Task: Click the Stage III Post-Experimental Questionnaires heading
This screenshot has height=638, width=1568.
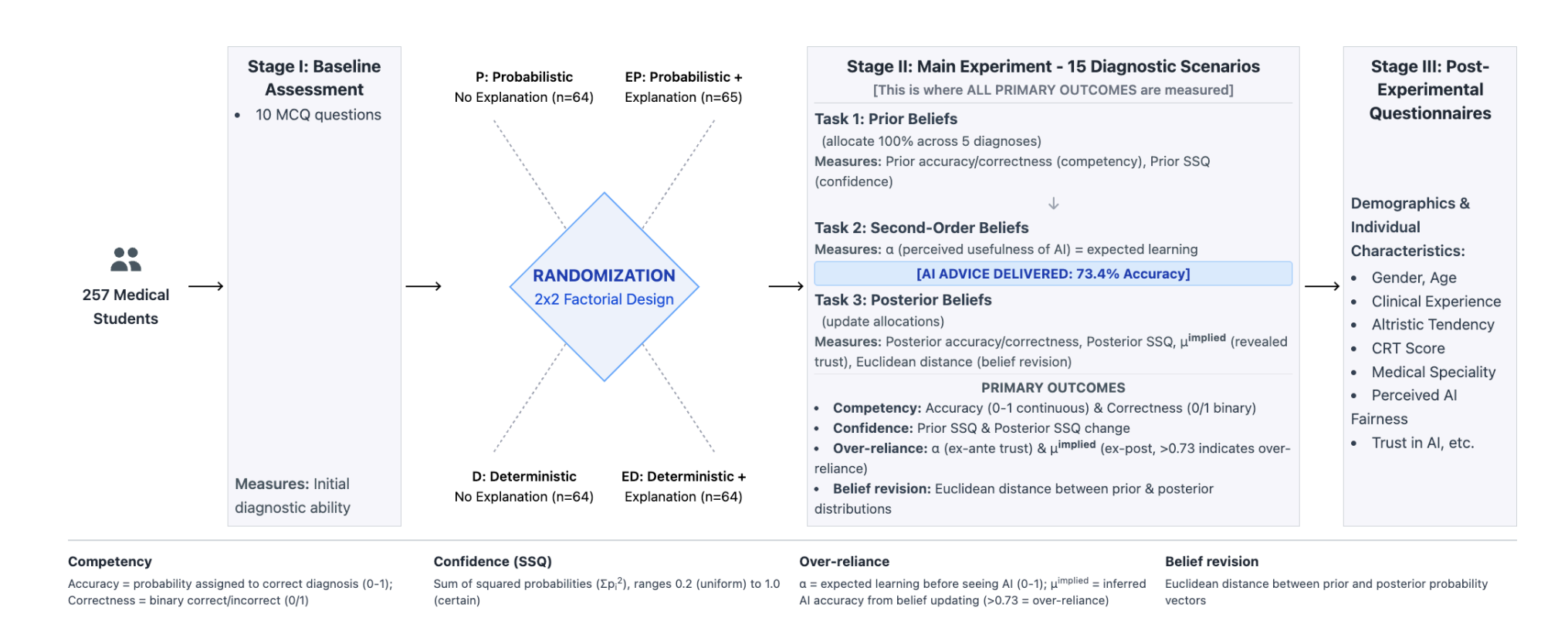Action: tap(1430, 89)
